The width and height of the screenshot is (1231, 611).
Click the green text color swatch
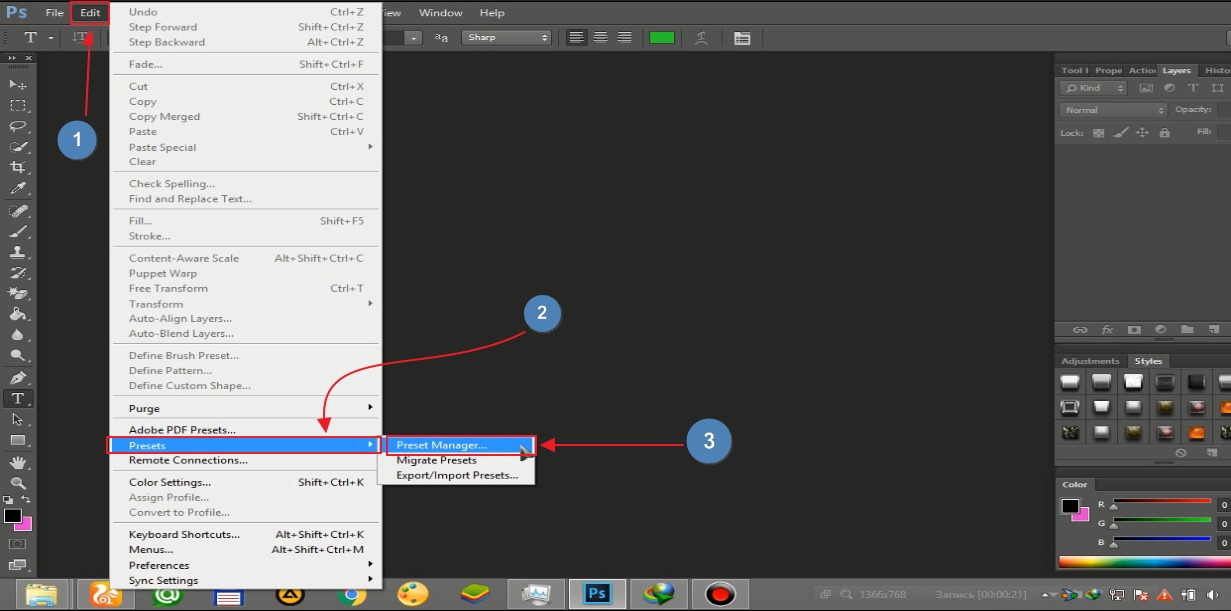pos(662,38)
